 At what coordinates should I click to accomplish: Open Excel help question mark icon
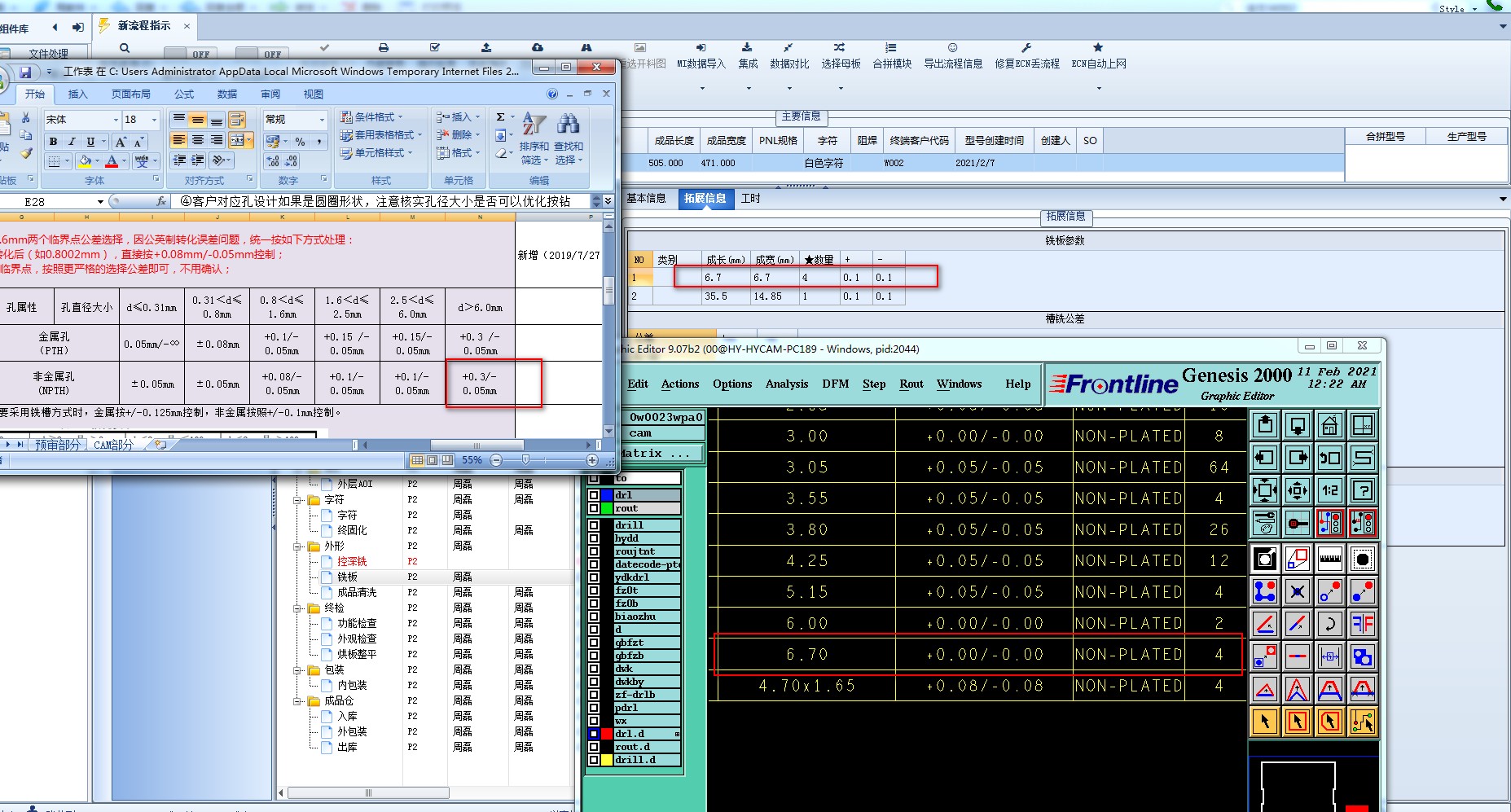[552, 94]
